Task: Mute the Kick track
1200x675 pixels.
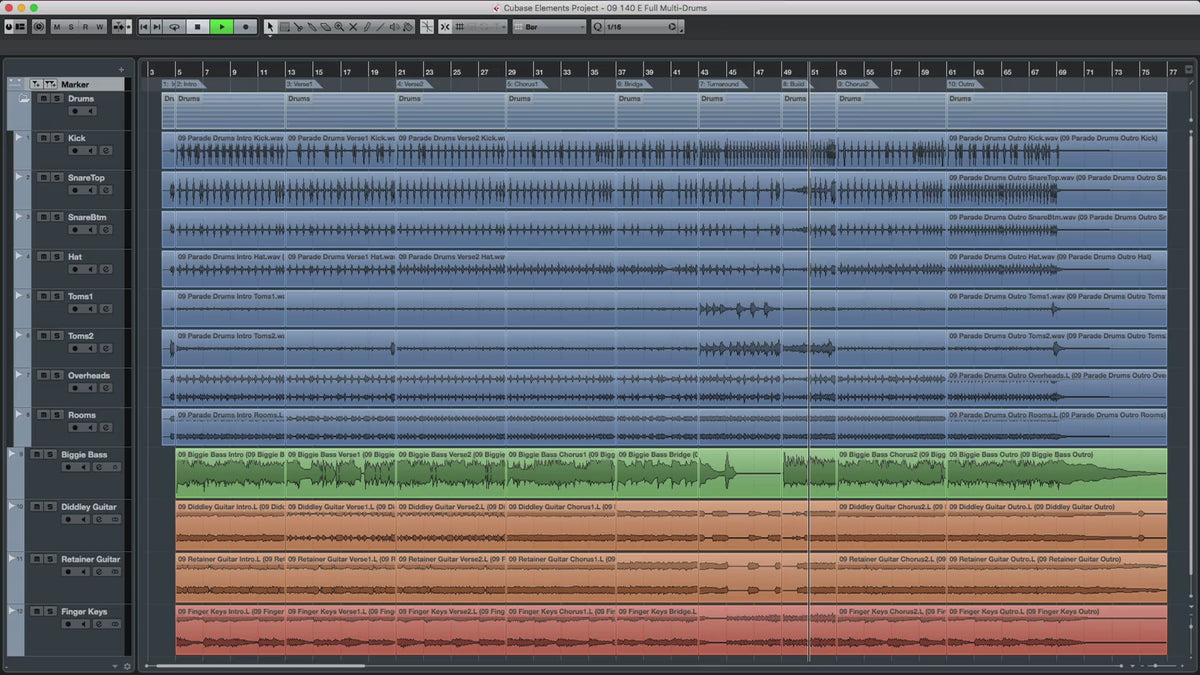Action: click(43, 138)
